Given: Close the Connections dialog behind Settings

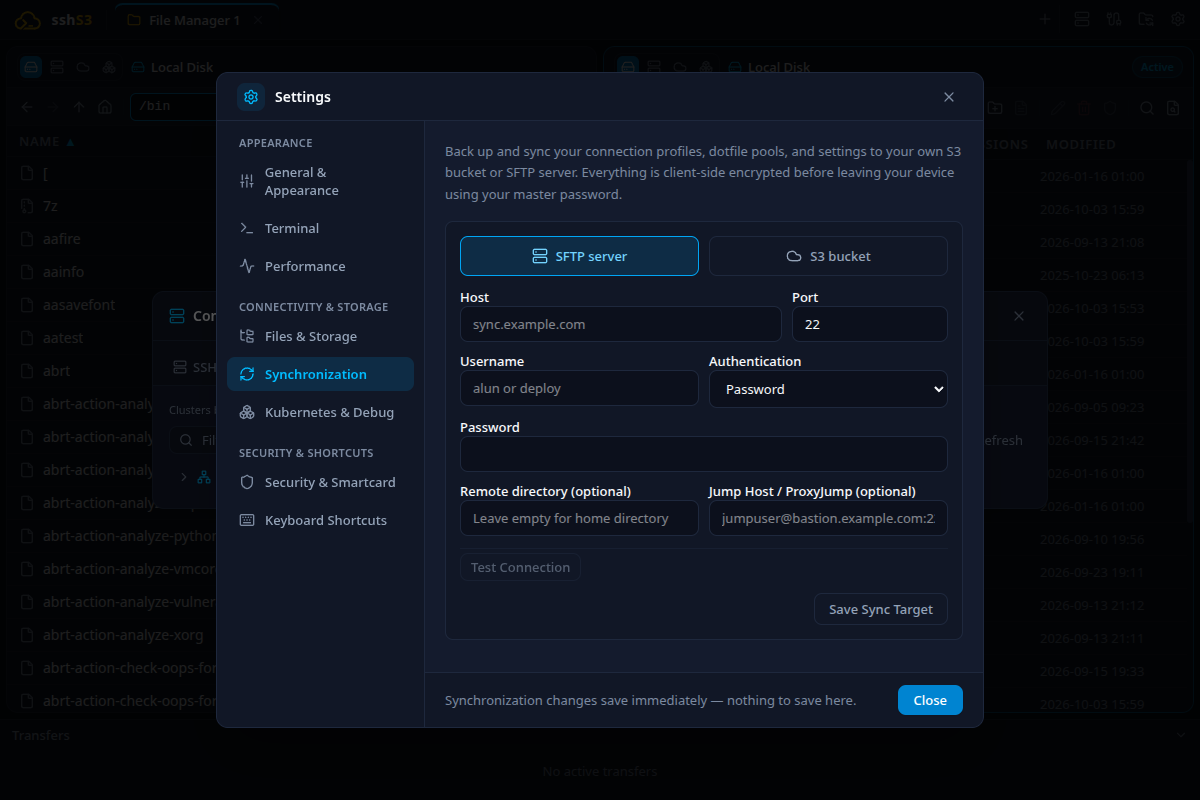Looking at the screenshot, I should (x=1019, y=316).
